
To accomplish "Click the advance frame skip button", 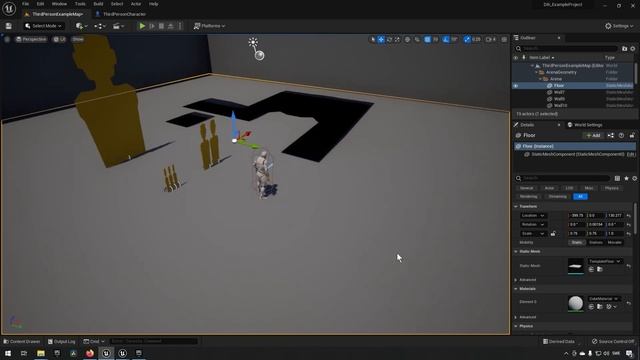I will click(x=152, y=26).
